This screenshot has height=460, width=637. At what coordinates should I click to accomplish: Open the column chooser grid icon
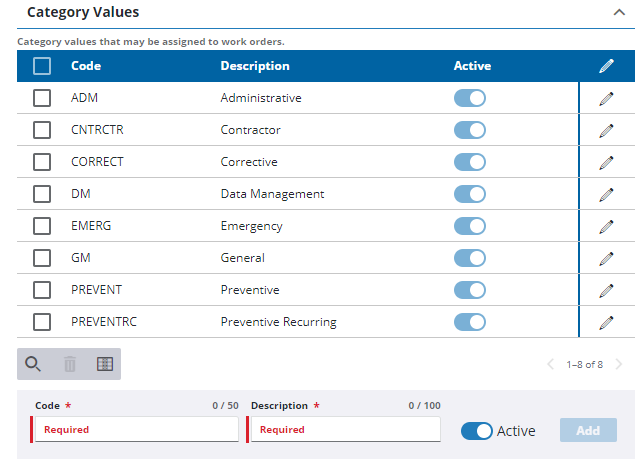pos(105,364)
